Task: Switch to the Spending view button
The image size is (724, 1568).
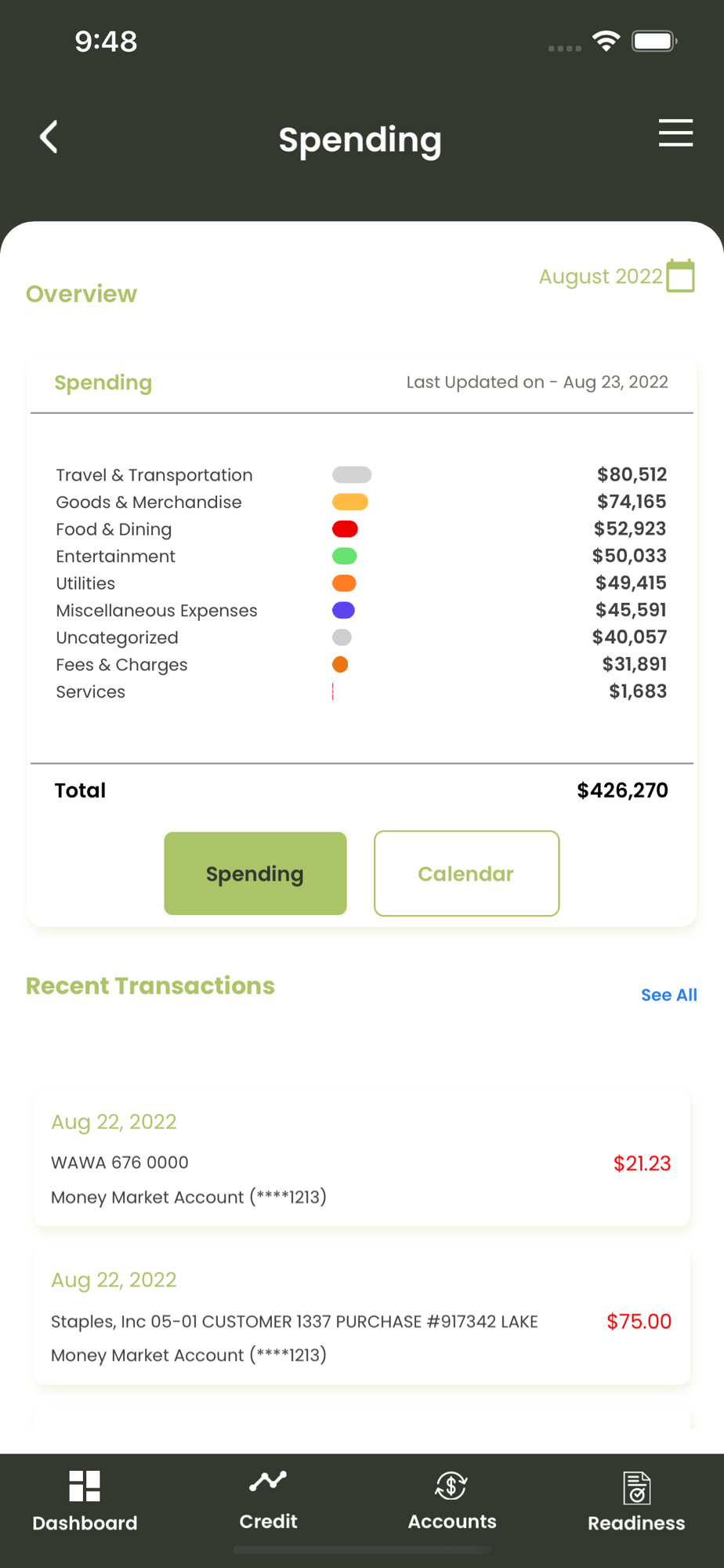Action: coord(255,873)
